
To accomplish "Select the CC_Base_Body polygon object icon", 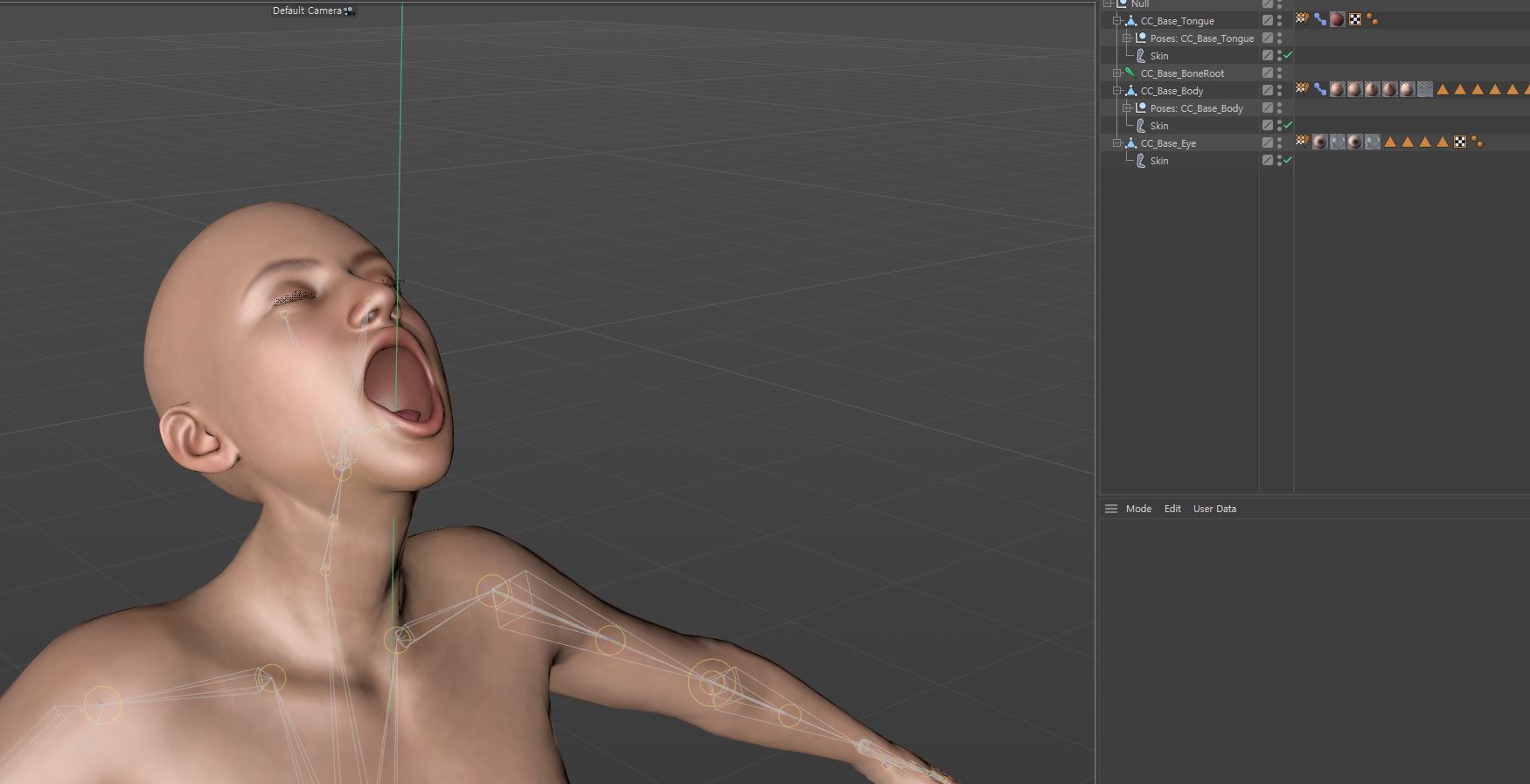I will click(1130, 90).
